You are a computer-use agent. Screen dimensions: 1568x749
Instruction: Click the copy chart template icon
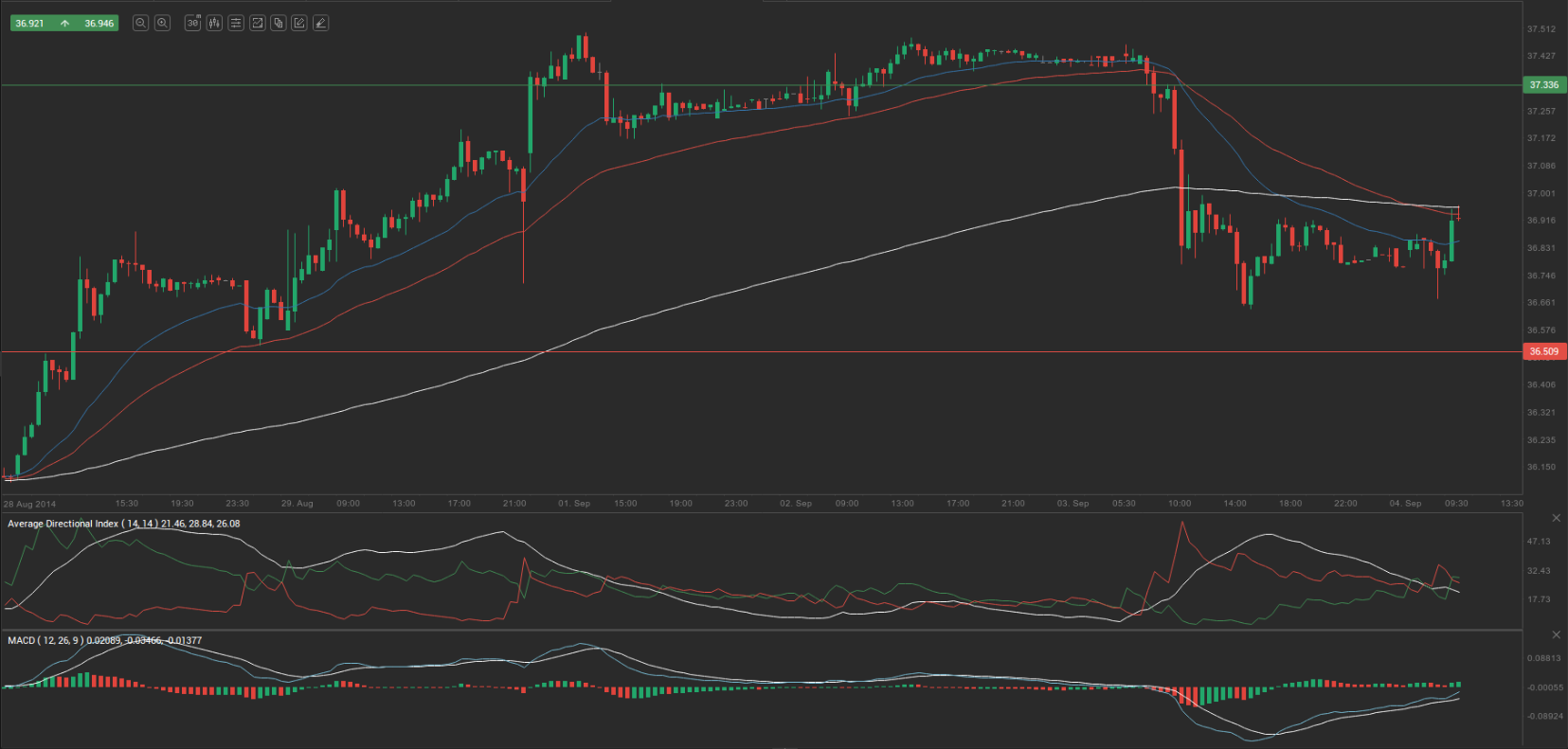tap(279, 23)
